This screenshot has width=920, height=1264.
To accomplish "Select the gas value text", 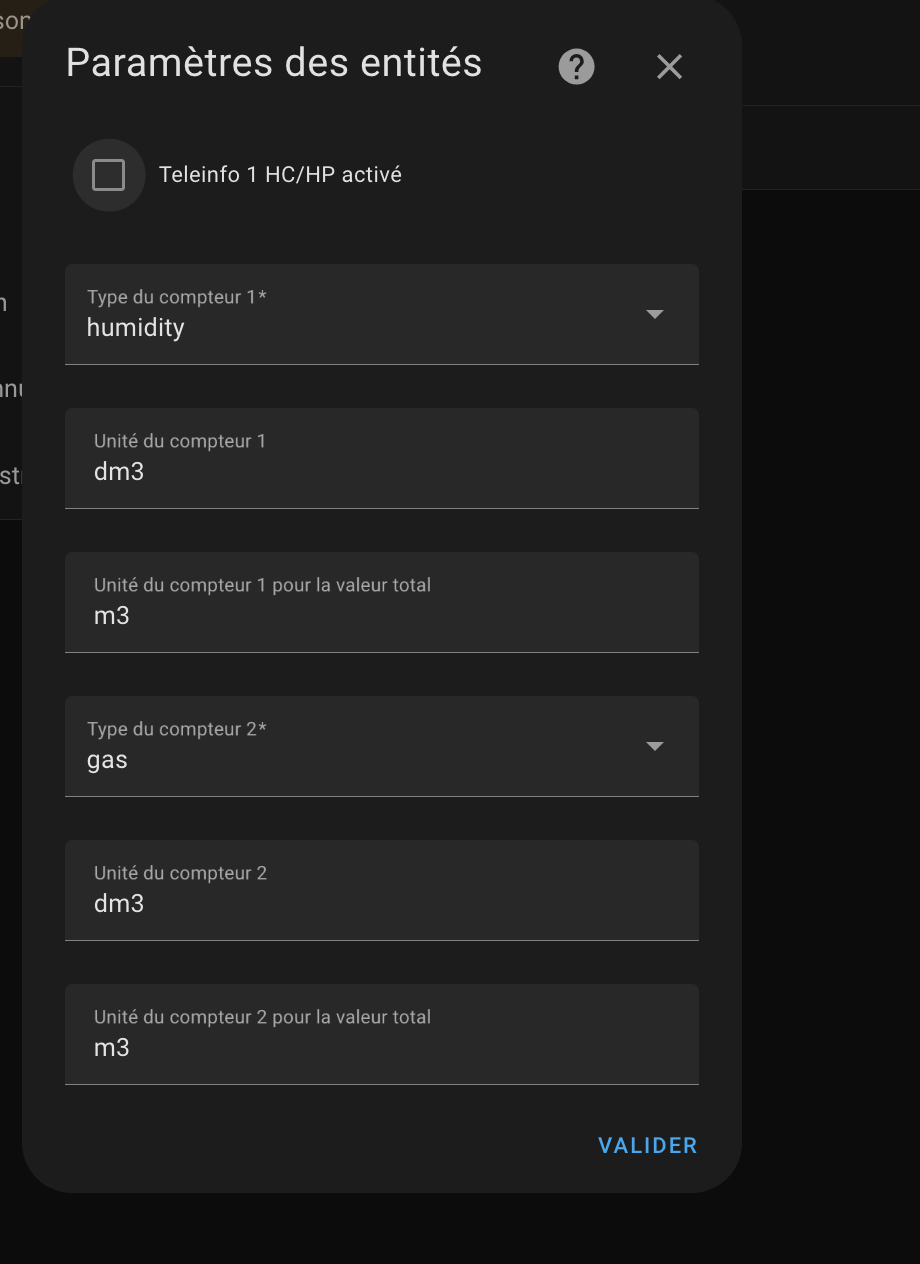I will point(107,760).
